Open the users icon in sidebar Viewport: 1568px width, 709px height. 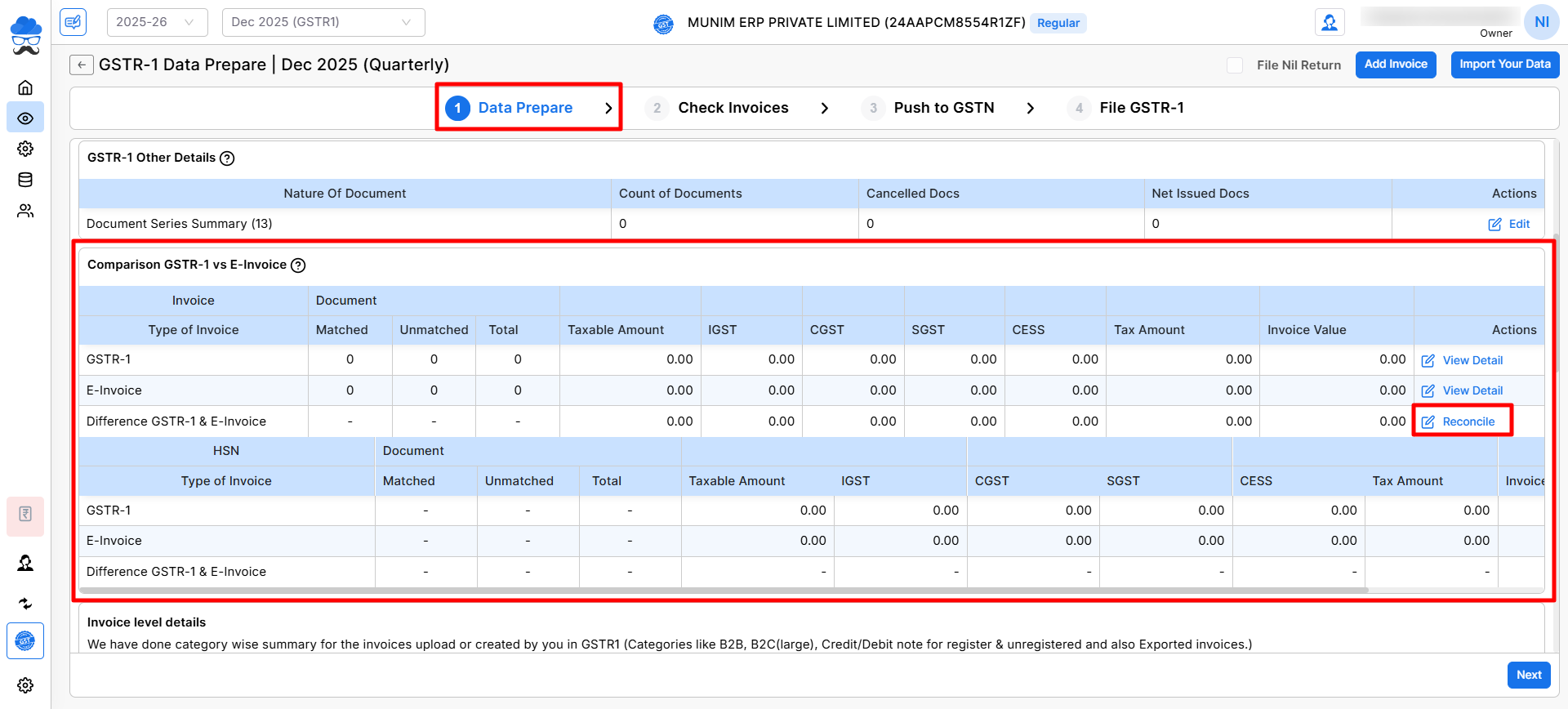(25, 211)
